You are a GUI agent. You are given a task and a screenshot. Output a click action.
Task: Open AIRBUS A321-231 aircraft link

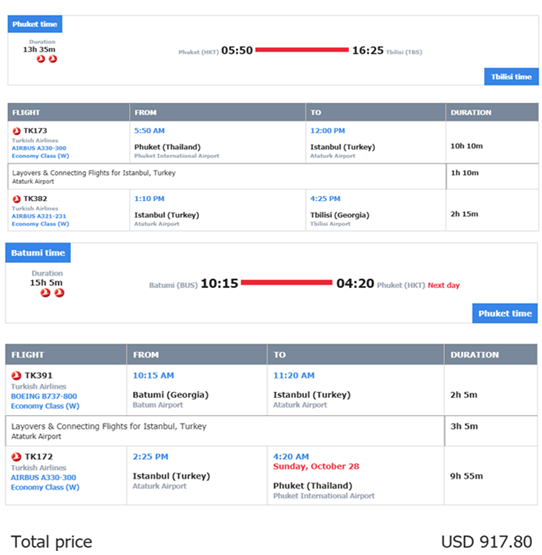pos(39,216)
